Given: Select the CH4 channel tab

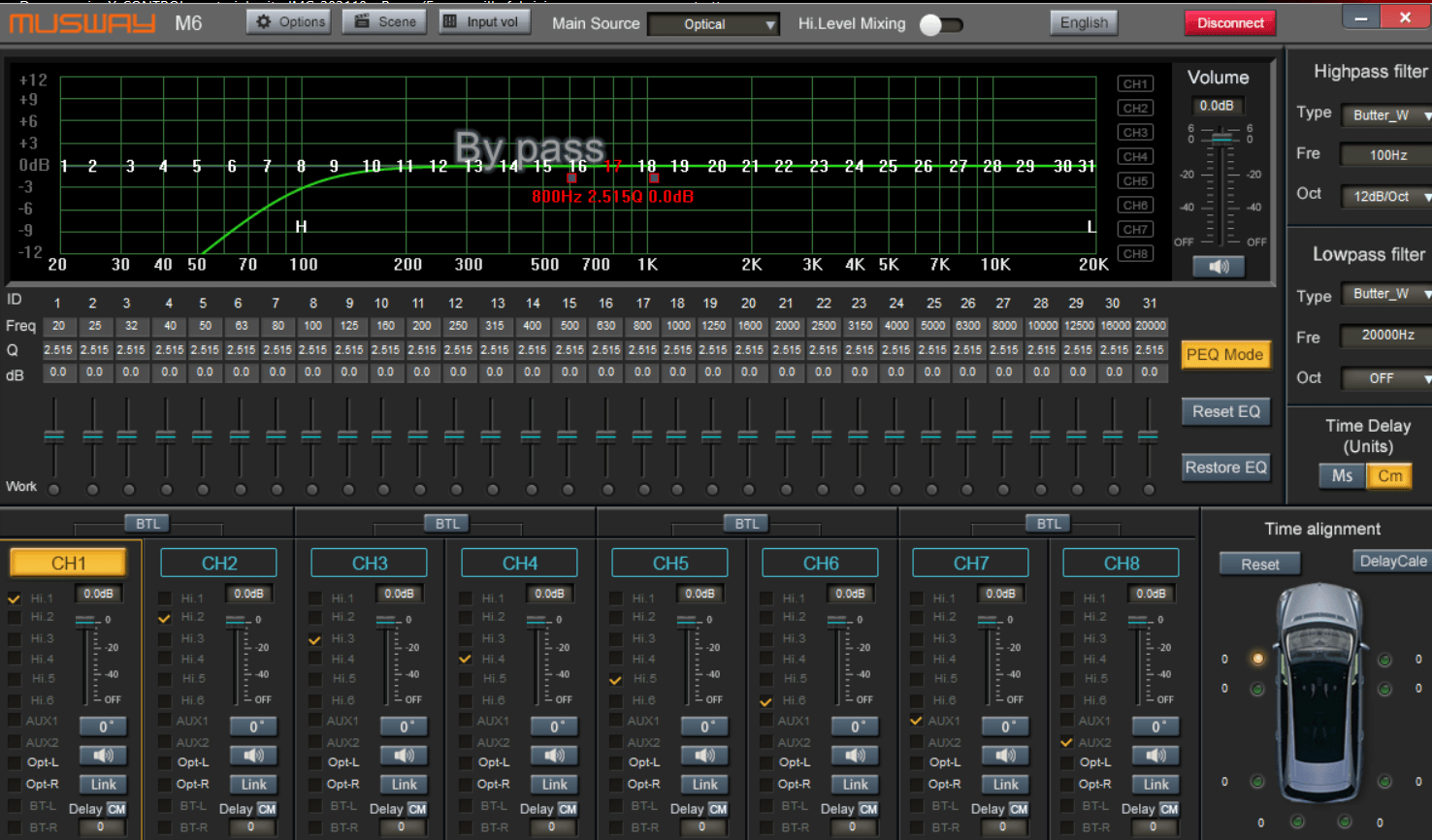Looking at the screenshot, I should [x=519, y=564].
